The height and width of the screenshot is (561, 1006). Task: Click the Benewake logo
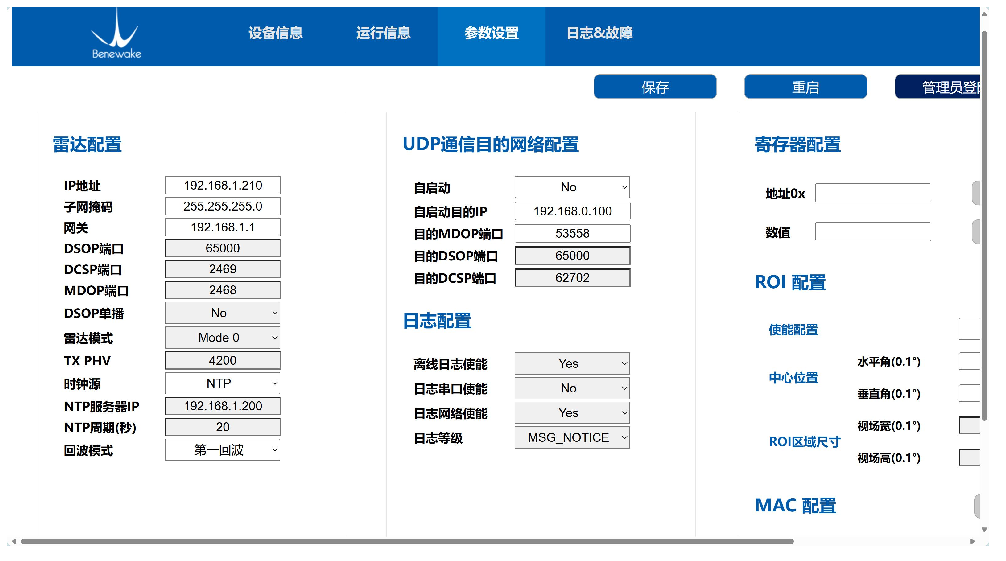(x=116, y=36)
